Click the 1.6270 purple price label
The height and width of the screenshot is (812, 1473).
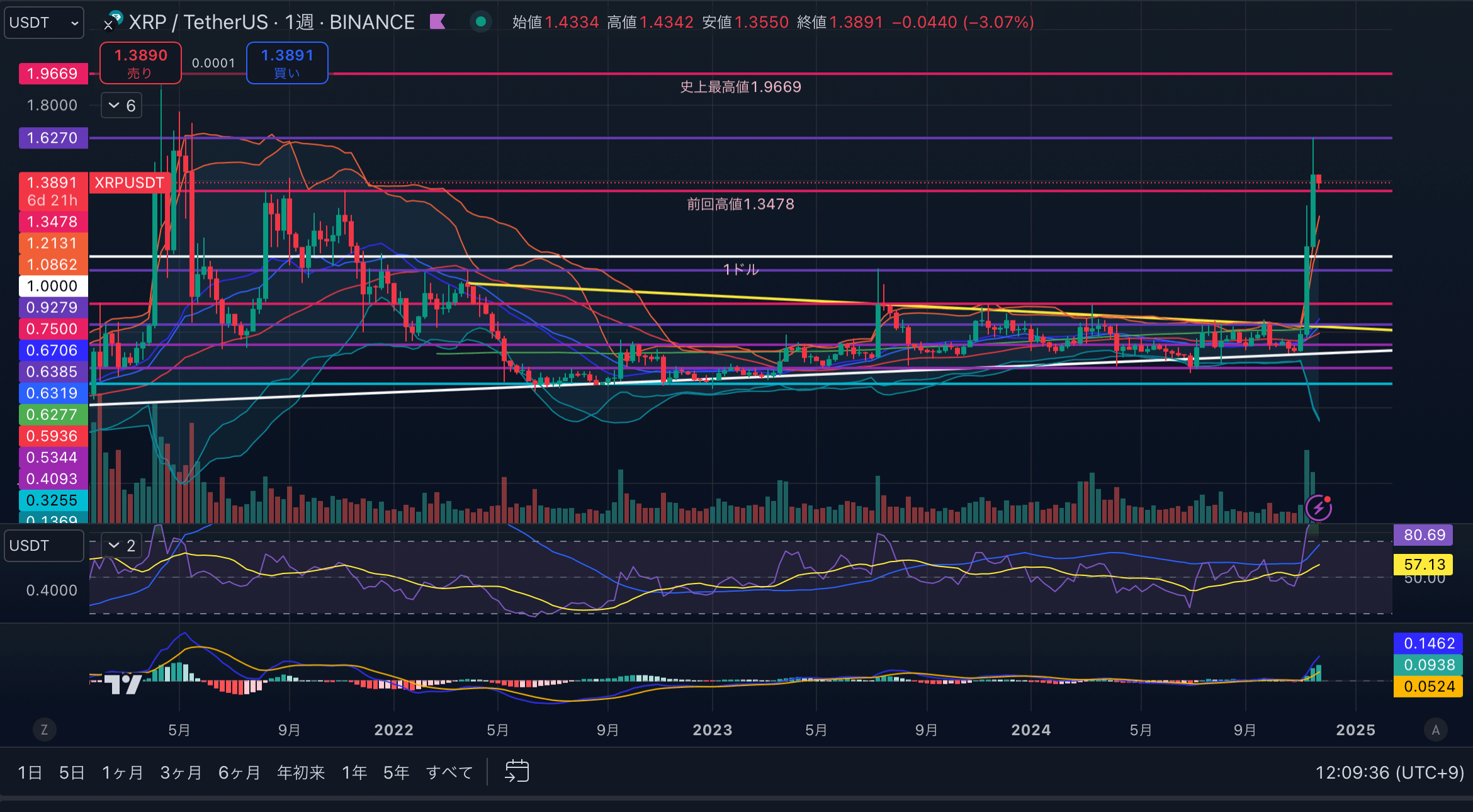[53, 138]
